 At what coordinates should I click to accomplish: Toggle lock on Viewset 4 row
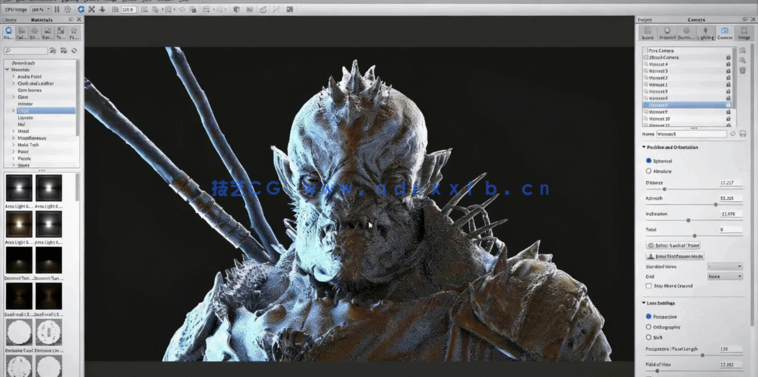728,64
